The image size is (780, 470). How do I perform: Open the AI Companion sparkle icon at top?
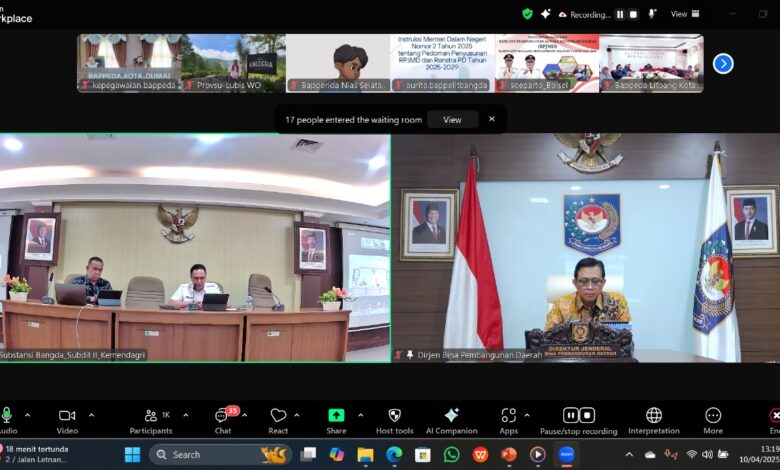(545, 14)
